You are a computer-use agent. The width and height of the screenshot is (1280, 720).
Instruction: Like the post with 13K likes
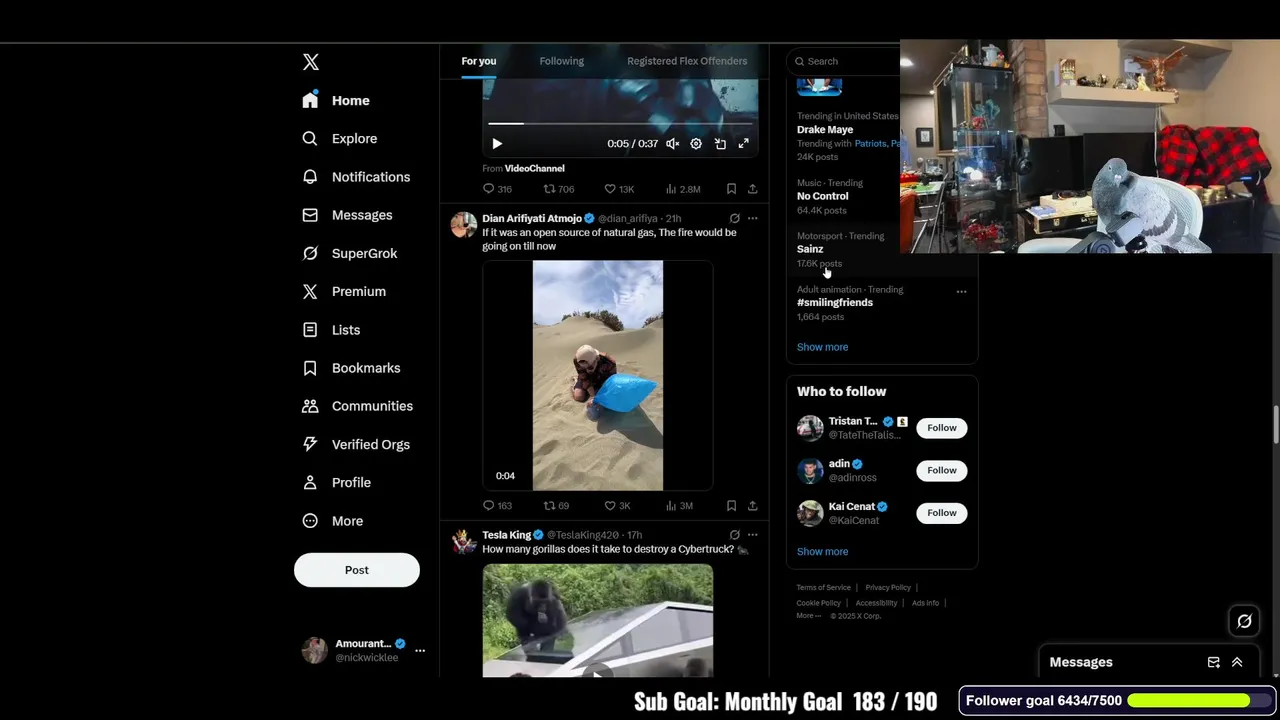[x=619, y=189]
